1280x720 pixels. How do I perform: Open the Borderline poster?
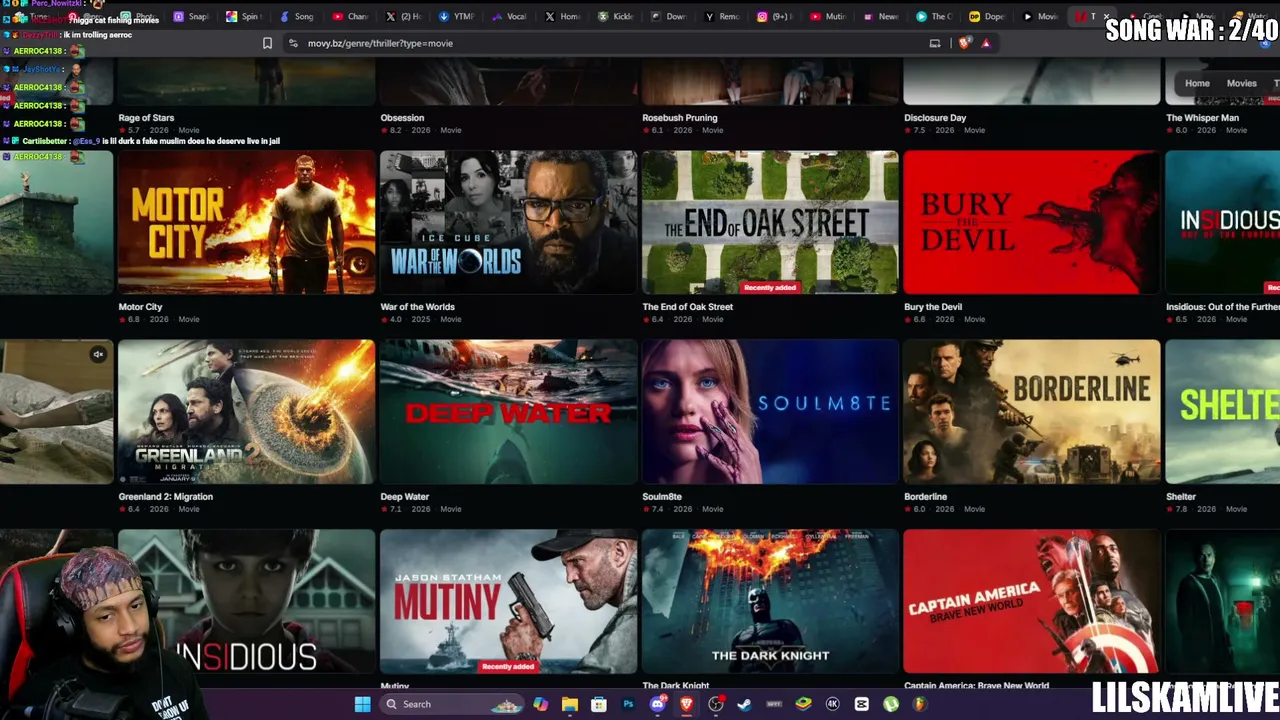coord(1032,412)
